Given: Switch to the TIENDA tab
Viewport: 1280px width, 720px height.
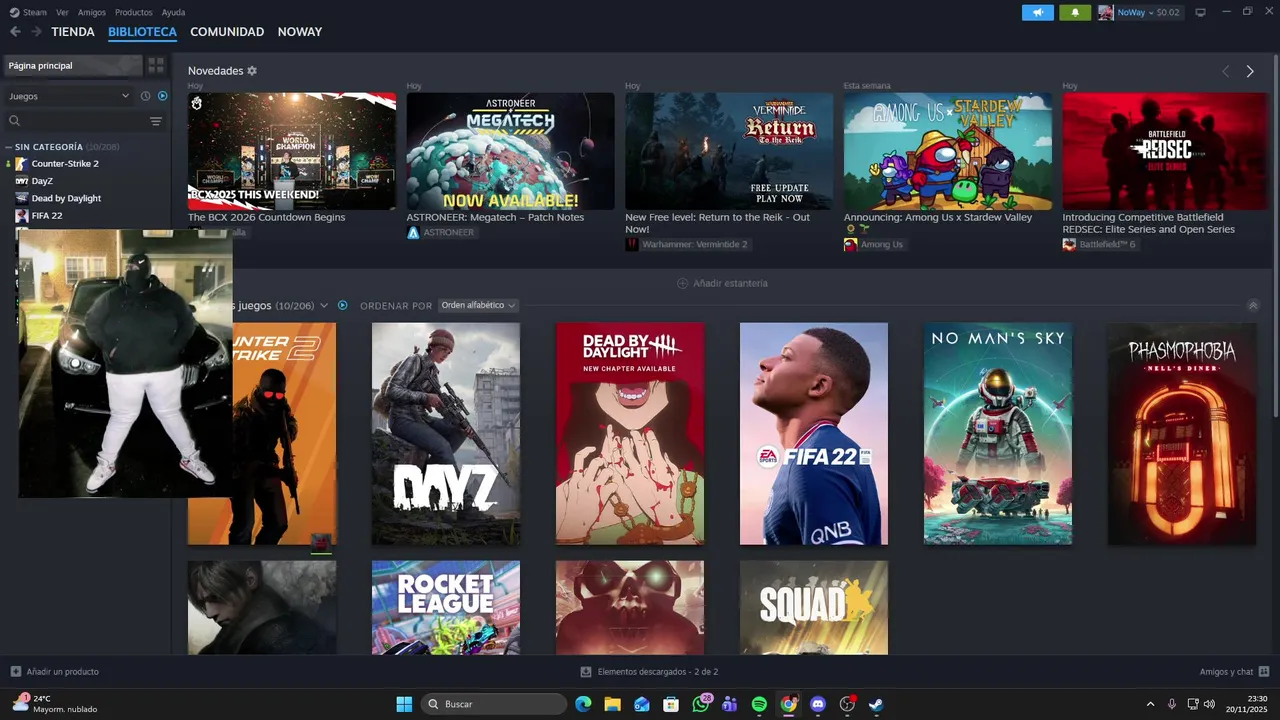Looking at the screenshot, I should pos(73,32).
